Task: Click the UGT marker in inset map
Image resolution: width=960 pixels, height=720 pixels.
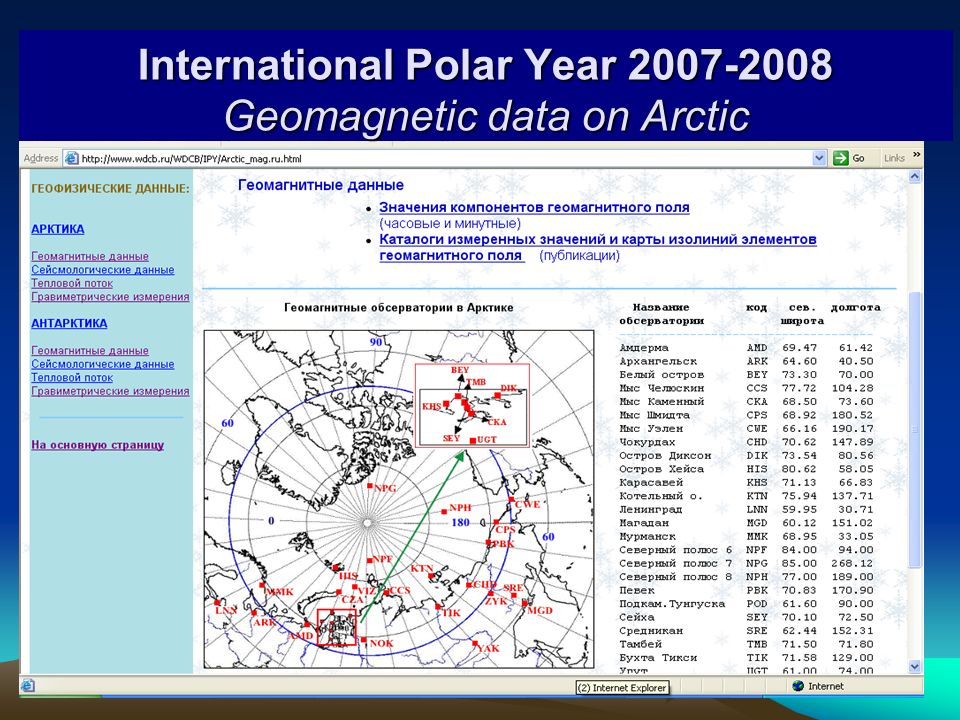Action: click(x=473, y=441)
